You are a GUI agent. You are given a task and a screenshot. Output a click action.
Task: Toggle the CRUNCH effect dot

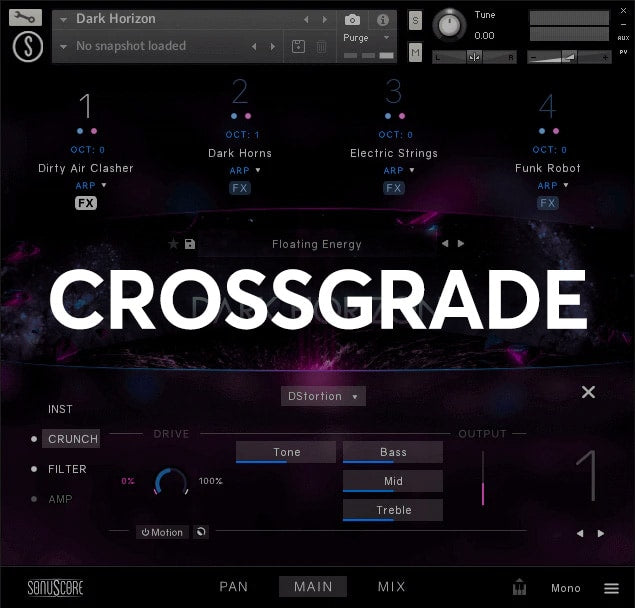coord(34,439)
